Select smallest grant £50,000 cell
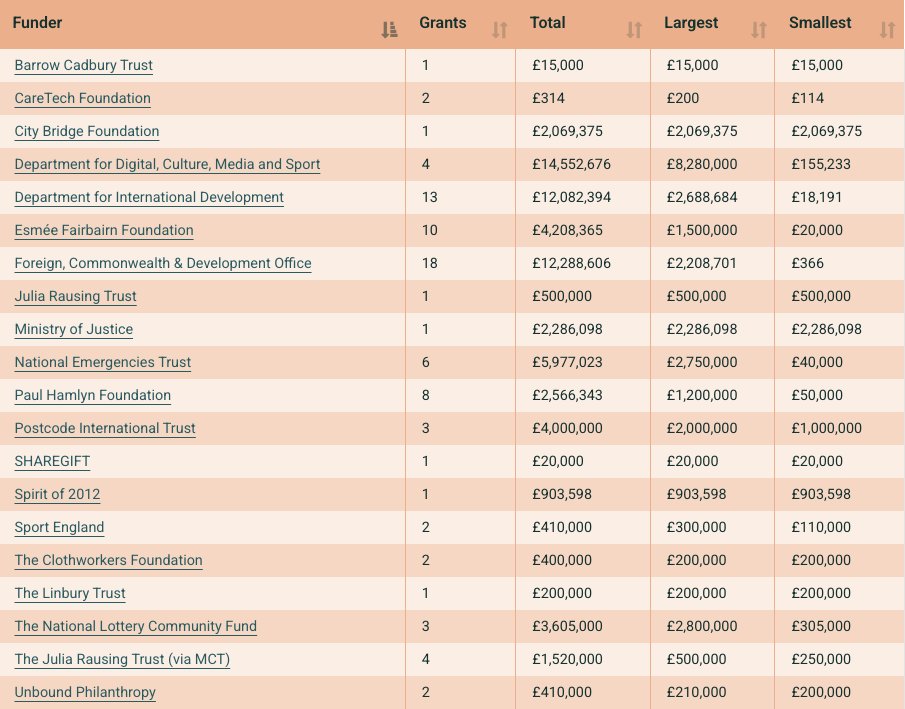This screenshot has width=905, height=709. point(840,395)
